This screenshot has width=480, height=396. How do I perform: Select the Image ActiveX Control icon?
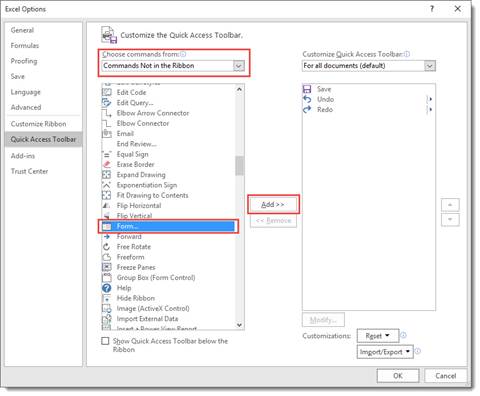(107, 309)
